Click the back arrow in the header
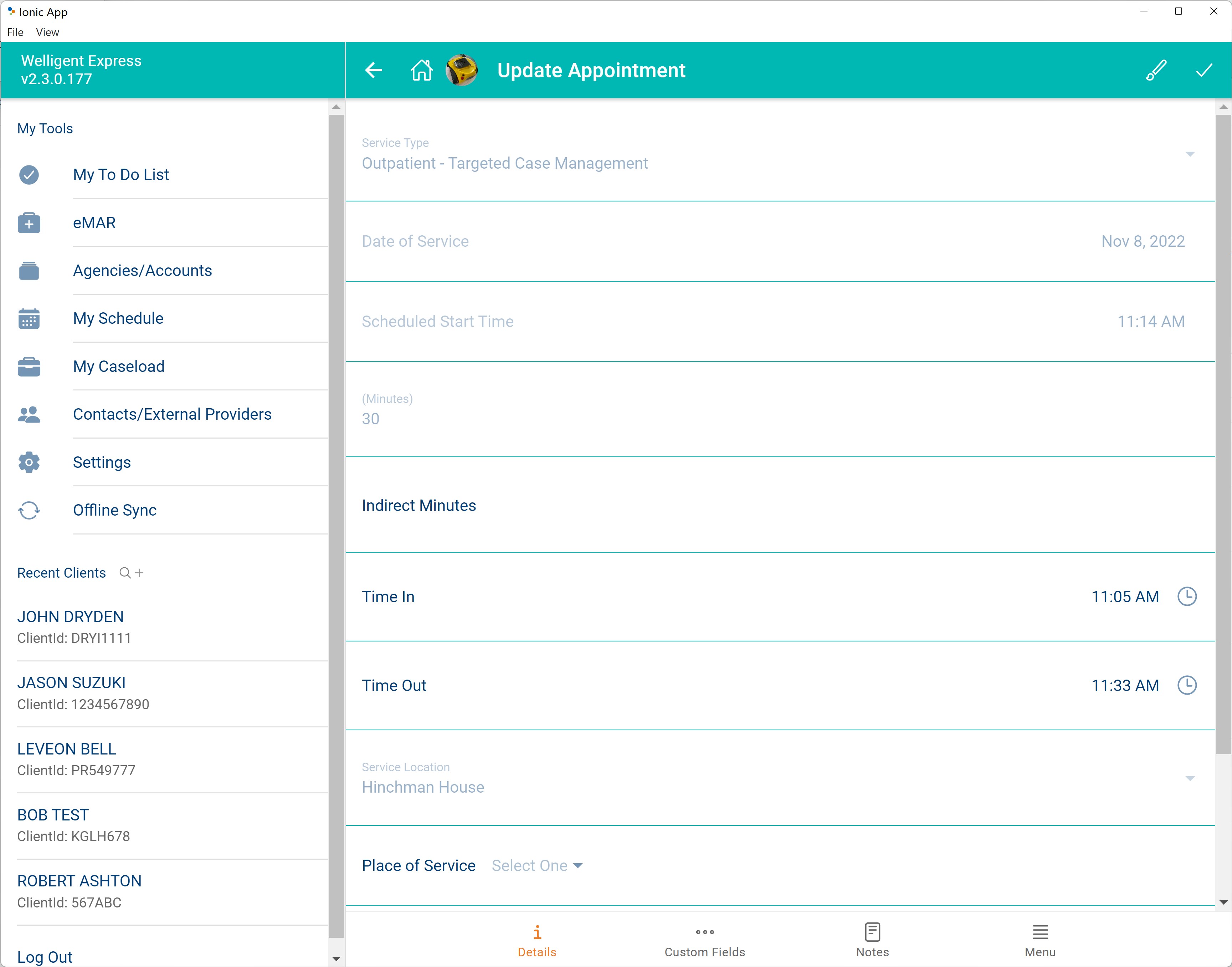The width and height of the screenshot is (1232, 967). [373, 70]
